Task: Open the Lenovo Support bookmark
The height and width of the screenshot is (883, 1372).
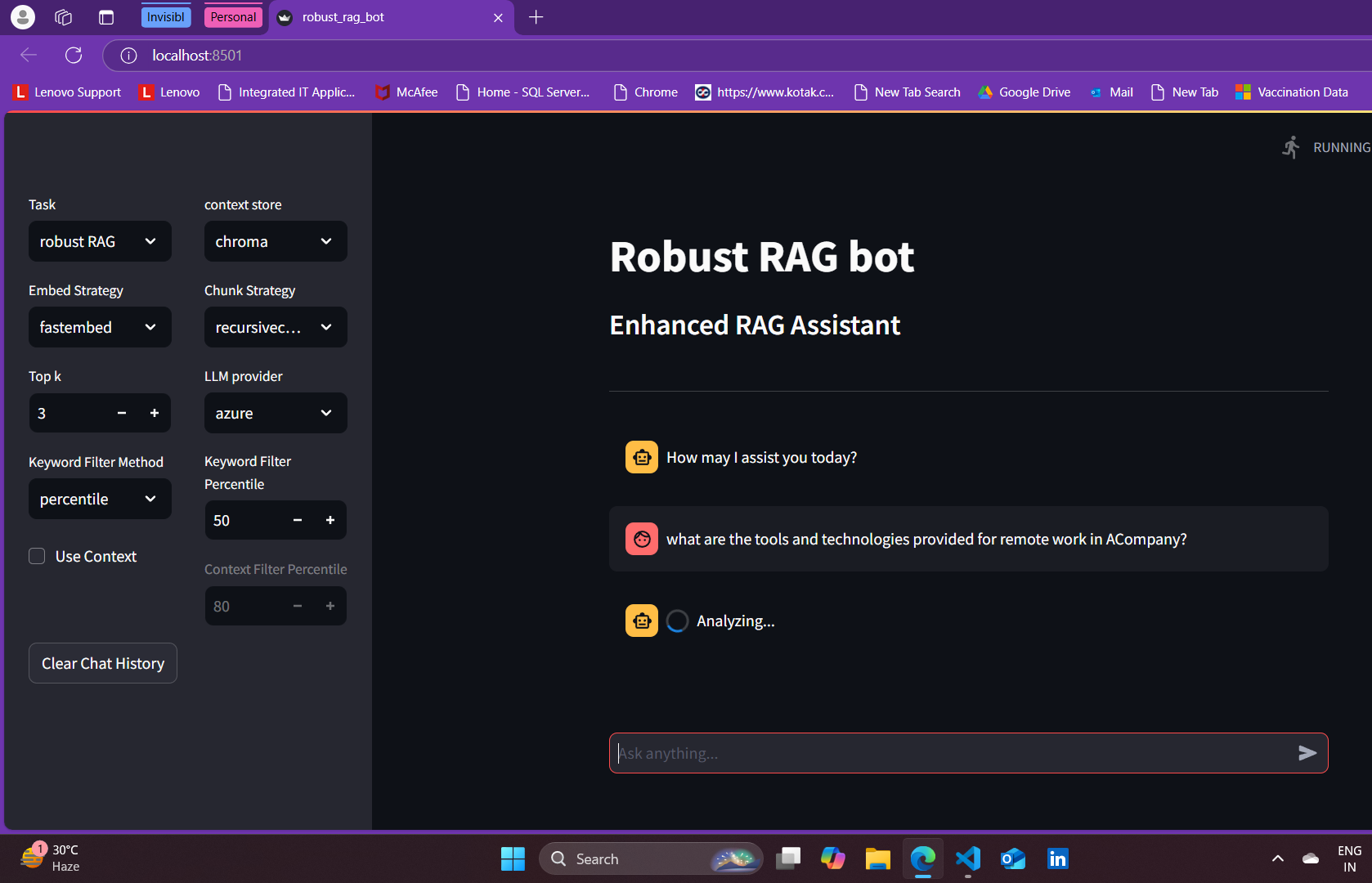Action: (x=67, y=92)
